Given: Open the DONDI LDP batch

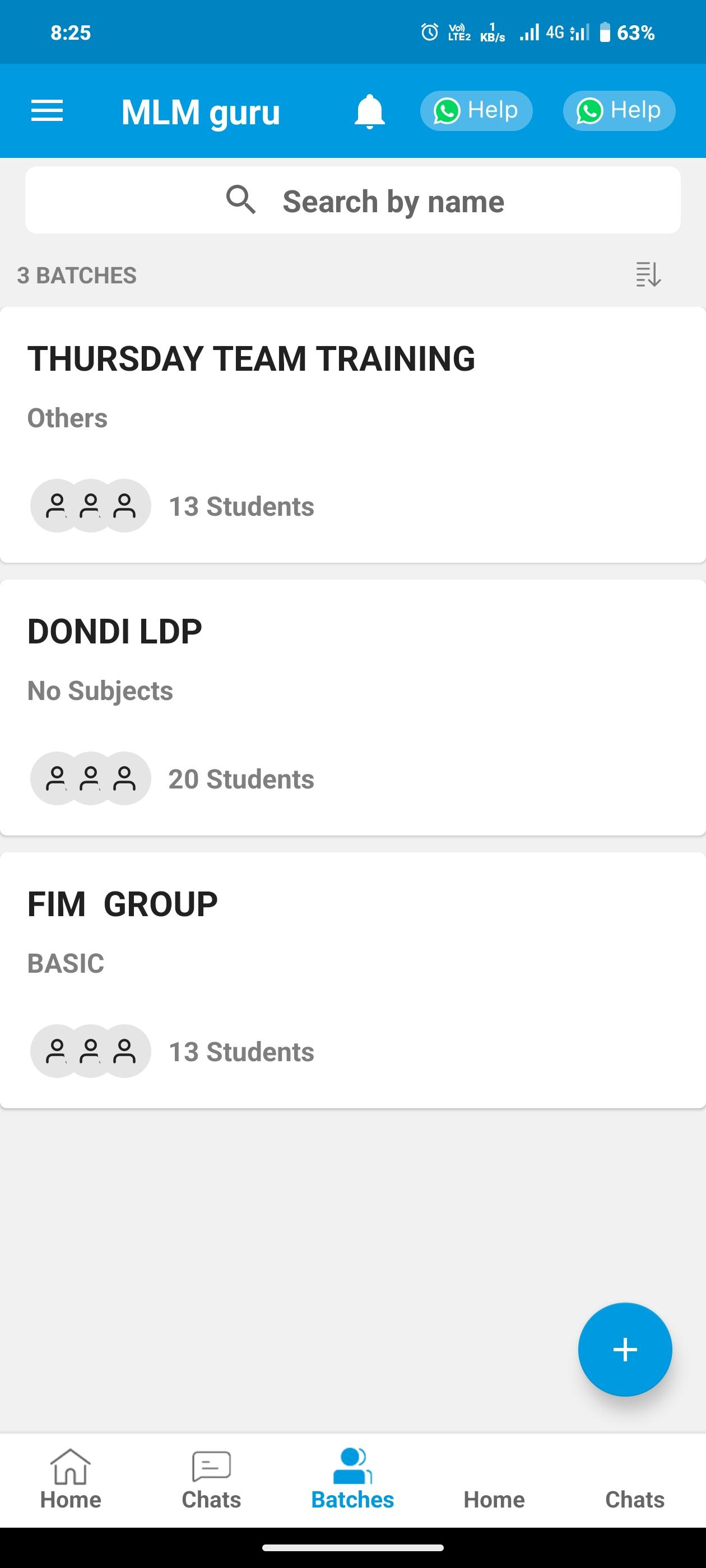Looking at the screenshot, I should (x=114, y=631).
